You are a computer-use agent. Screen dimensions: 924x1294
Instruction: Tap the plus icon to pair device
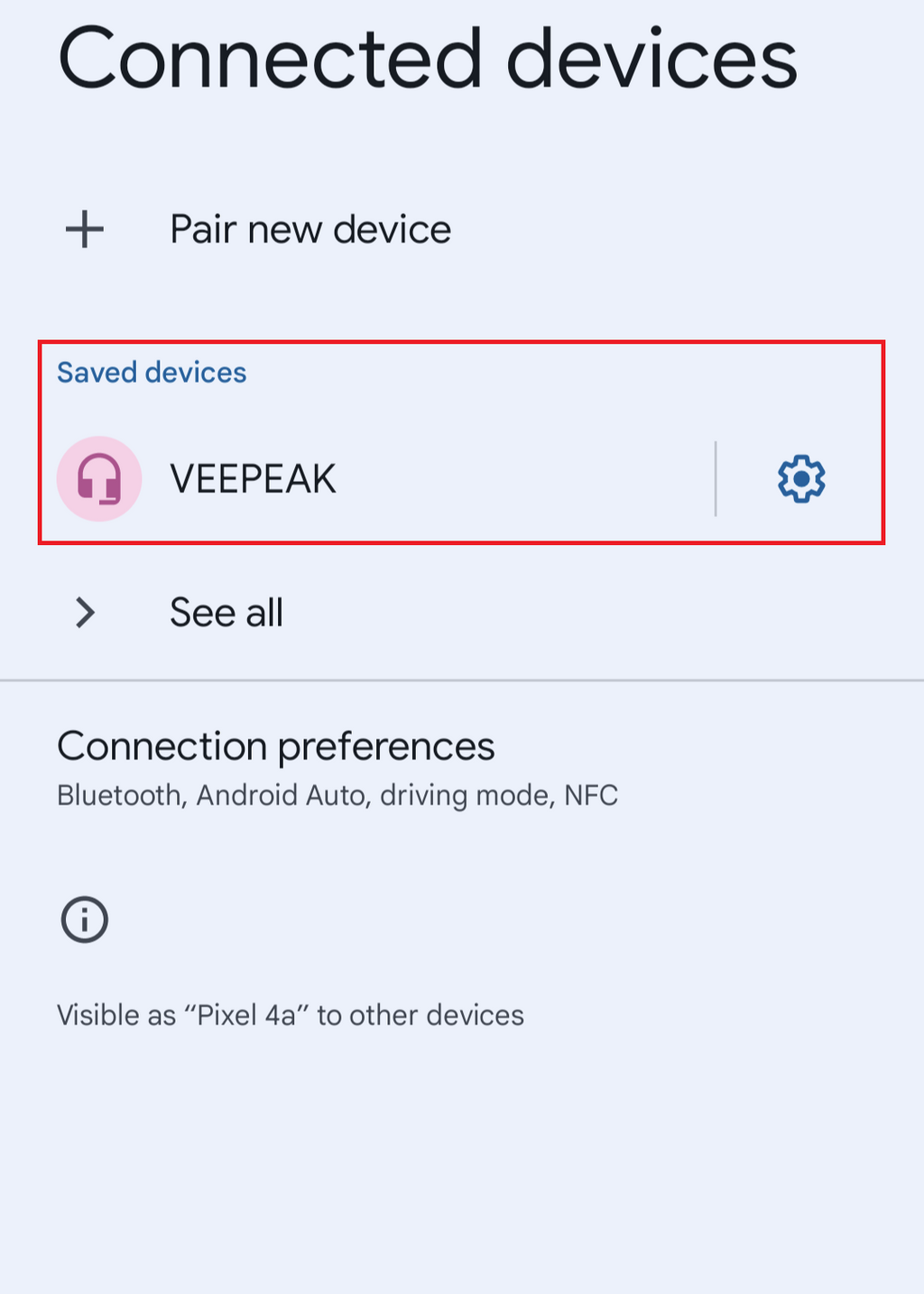[x=85, y=229]
